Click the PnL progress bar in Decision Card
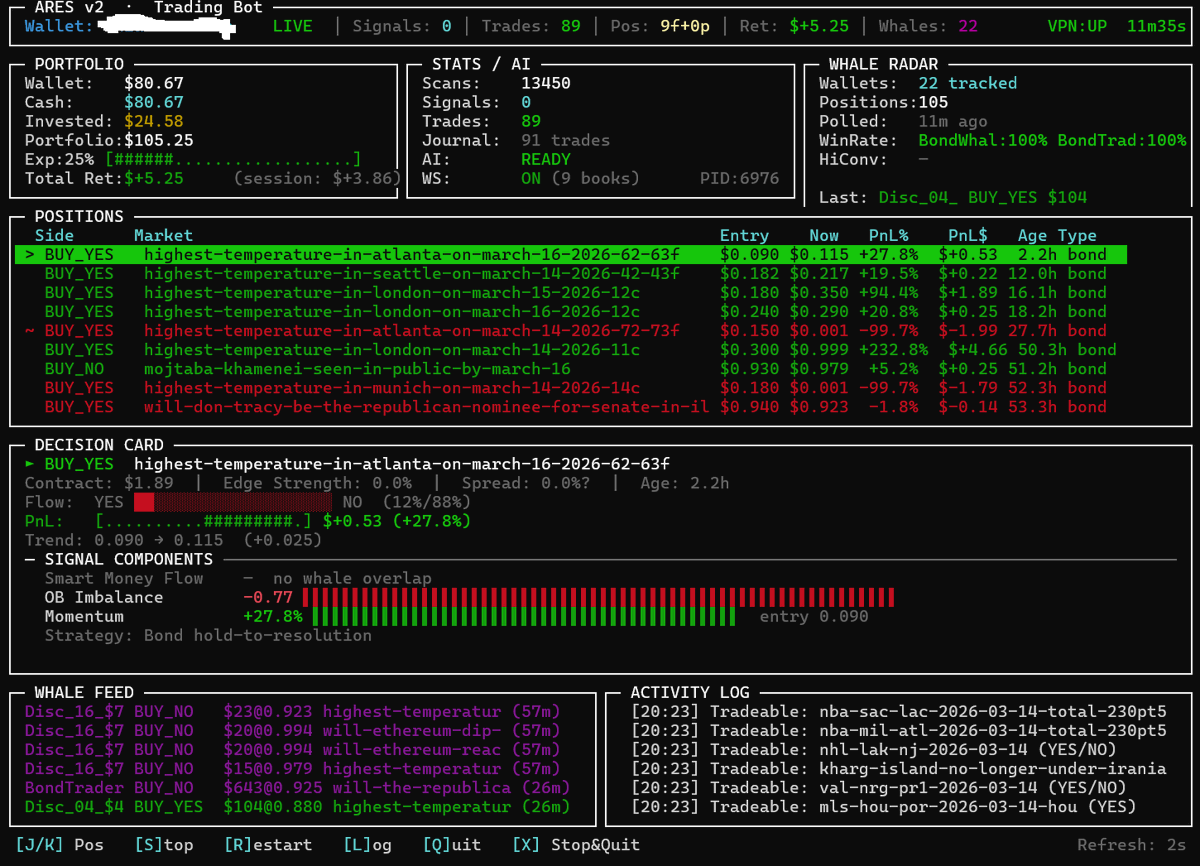The height and width of the screenshot is (866, 1200). point(203,521)
